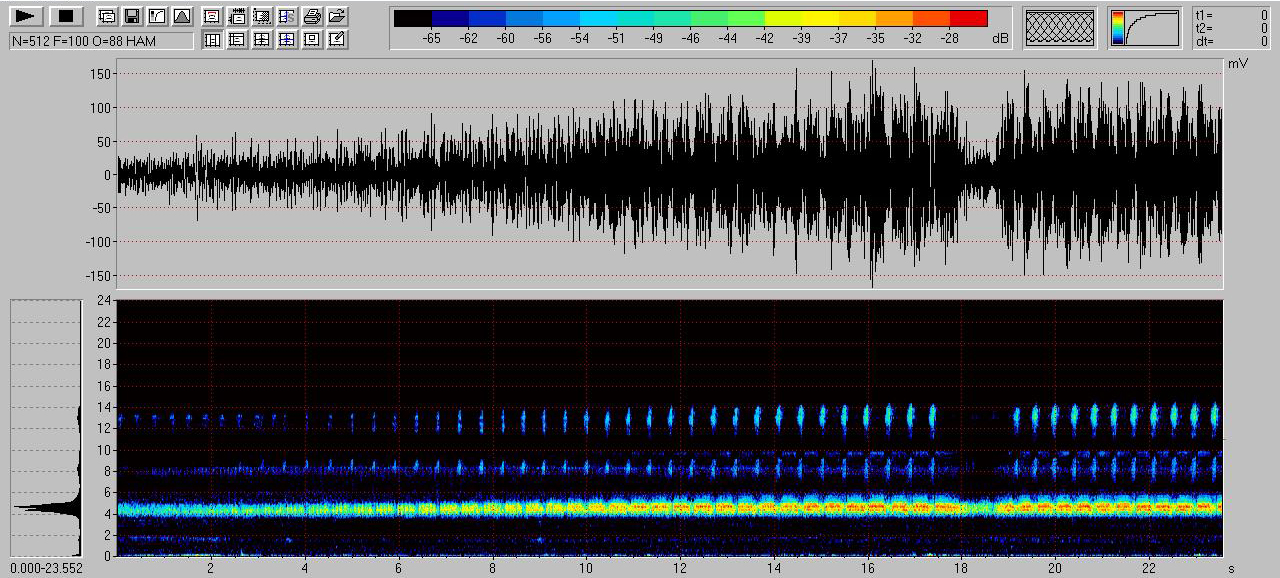Open the color palette curve button
1280x578 pixels.
[x=1144, y=28]
